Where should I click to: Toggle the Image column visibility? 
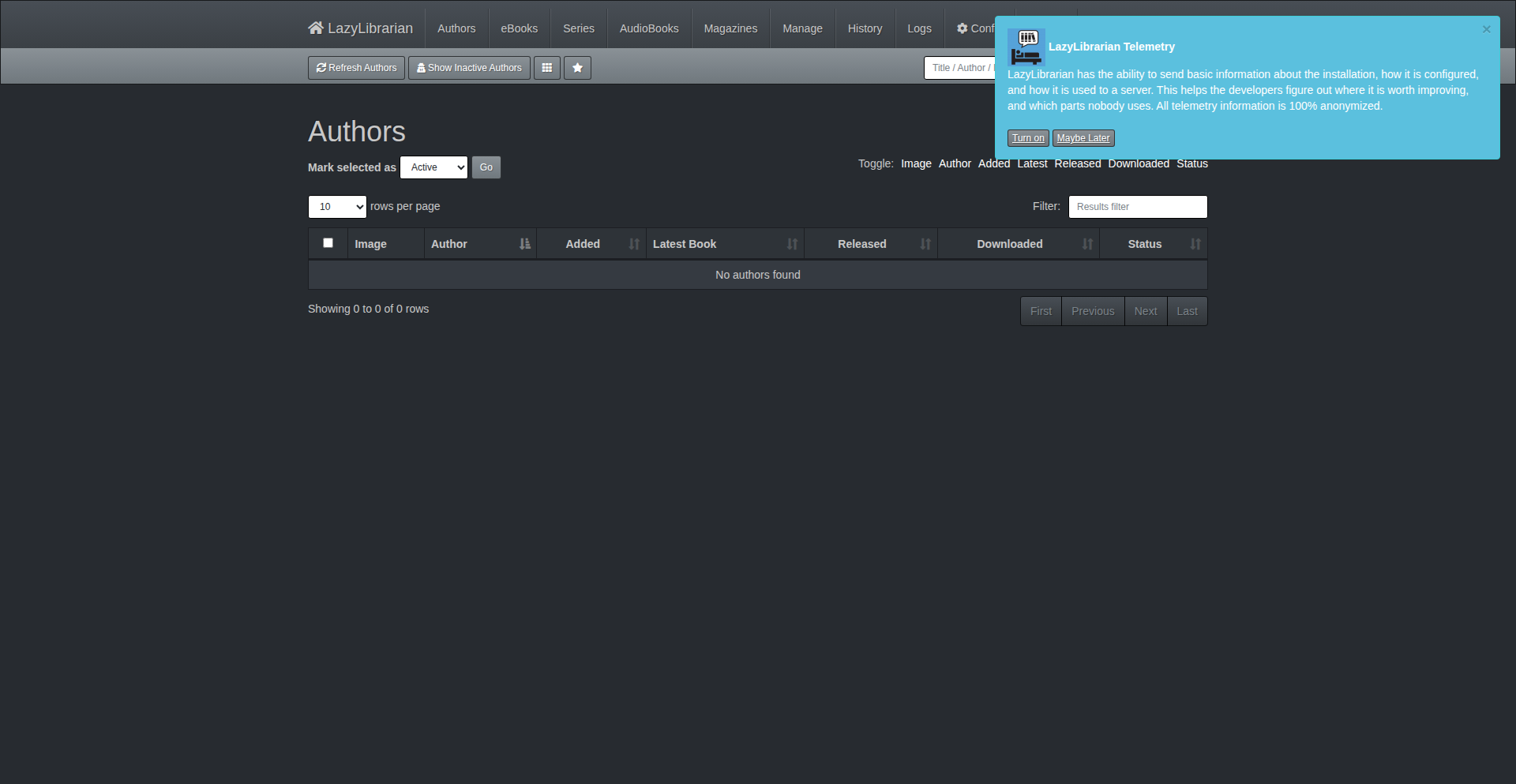pyautogui.click(x=916, y=163)
